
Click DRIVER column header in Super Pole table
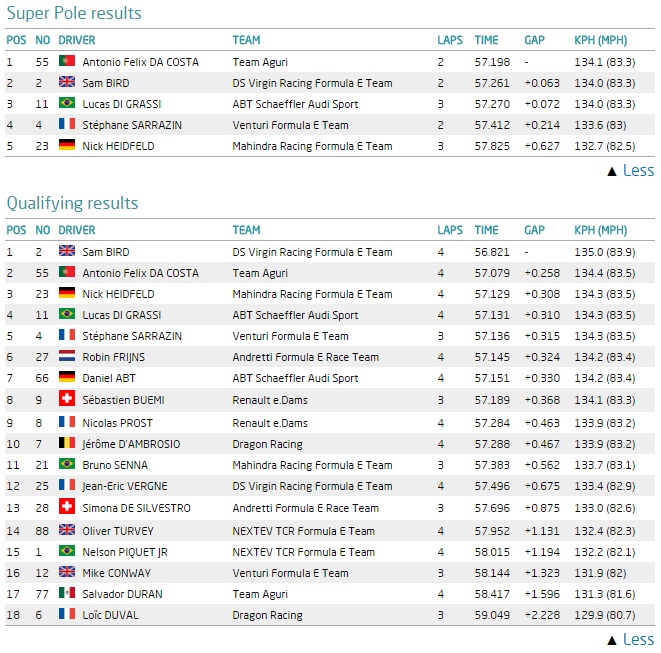[77, 40]
